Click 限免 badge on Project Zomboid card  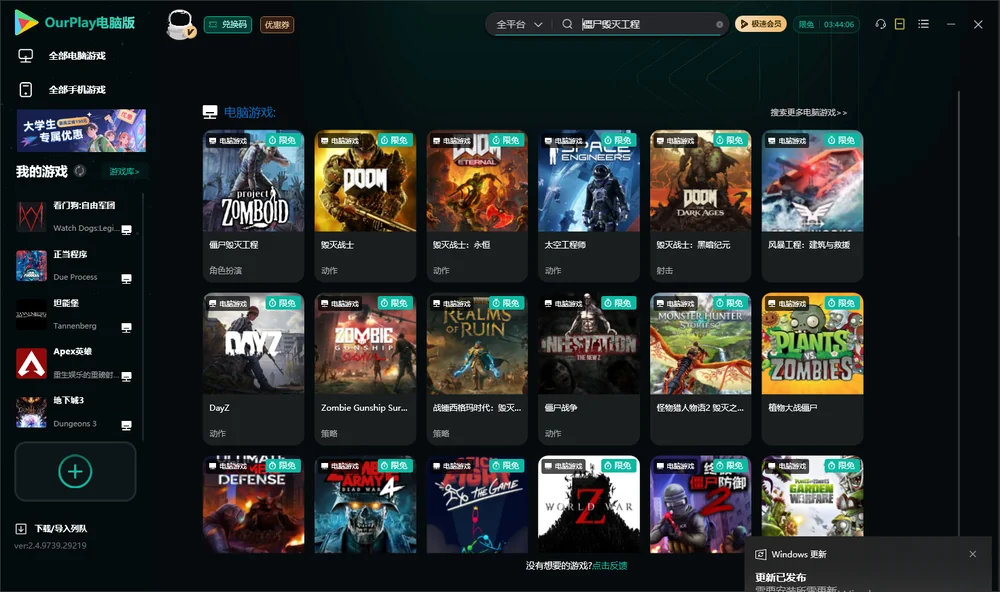coord(283,140)
